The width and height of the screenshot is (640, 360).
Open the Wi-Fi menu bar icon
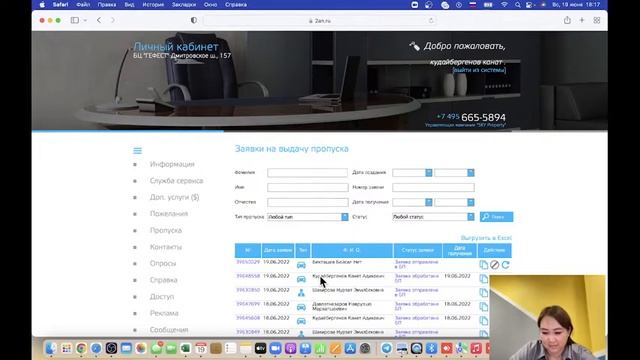(x=504, y=5)
